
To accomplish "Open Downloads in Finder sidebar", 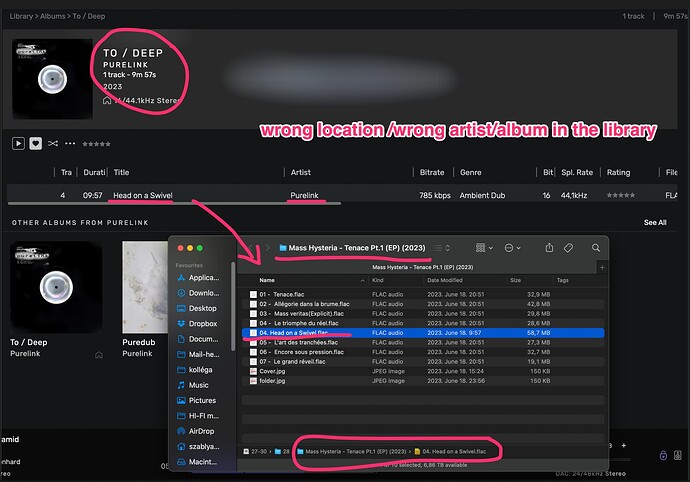I will point(198,293).
